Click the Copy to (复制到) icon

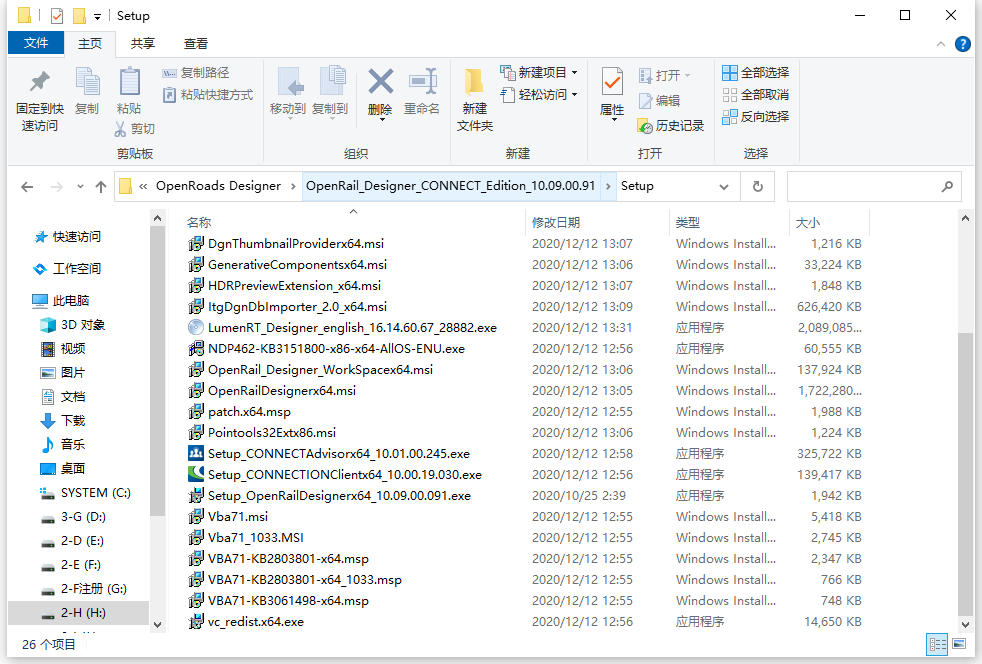331,82
